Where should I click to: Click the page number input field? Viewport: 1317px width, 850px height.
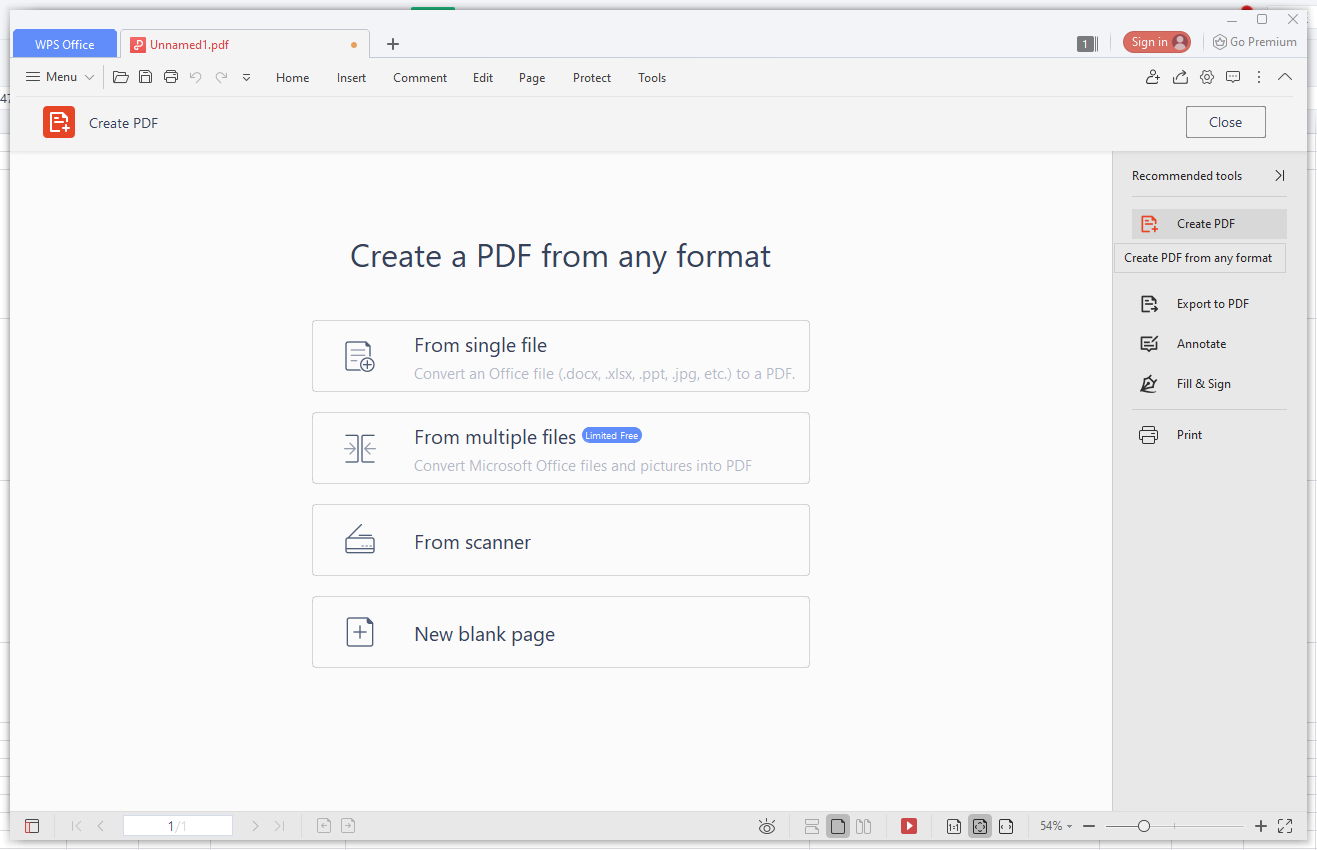coord(177,826)
